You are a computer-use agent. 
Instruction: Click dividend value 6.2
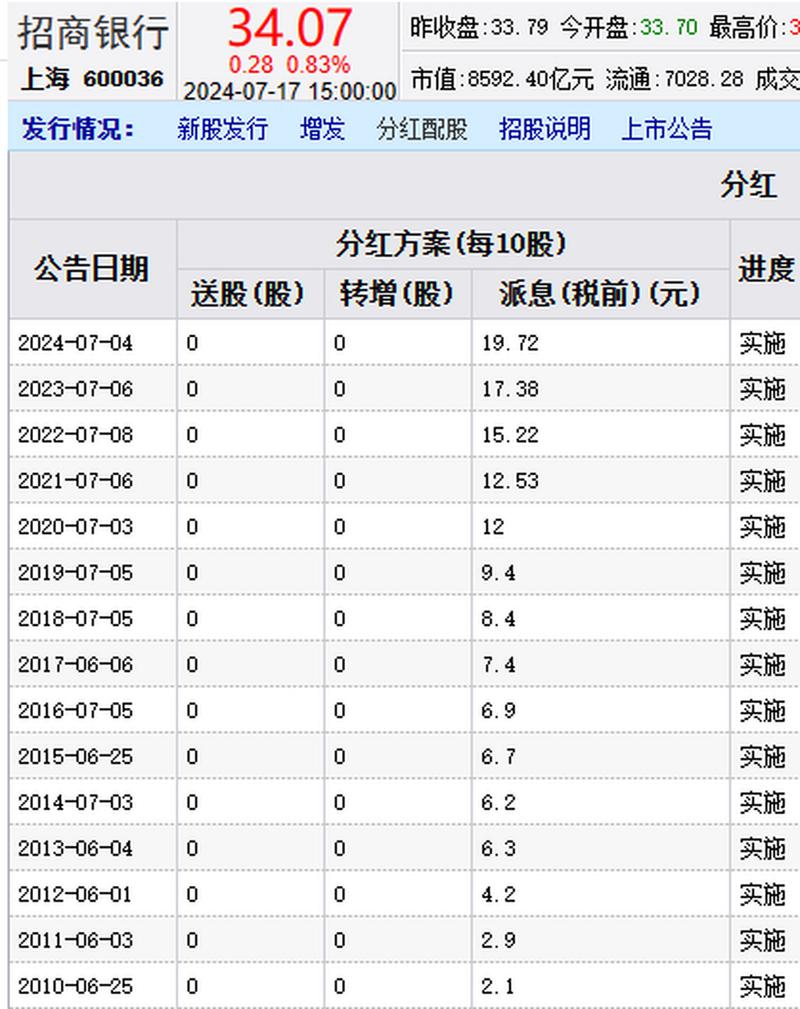(498, 802)
